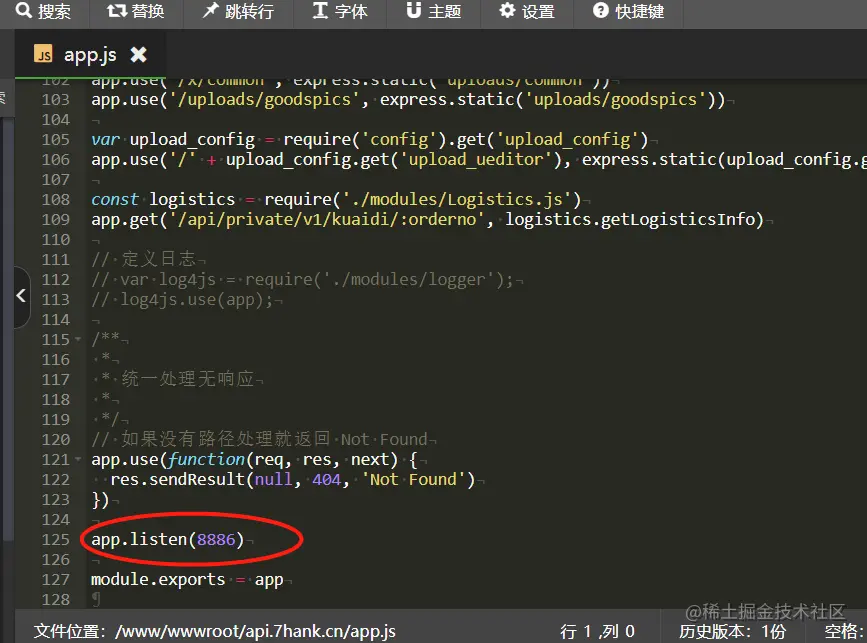Click the commented log4js.use(app) line
The image size is (867, 643).
(x=182, y=300)
